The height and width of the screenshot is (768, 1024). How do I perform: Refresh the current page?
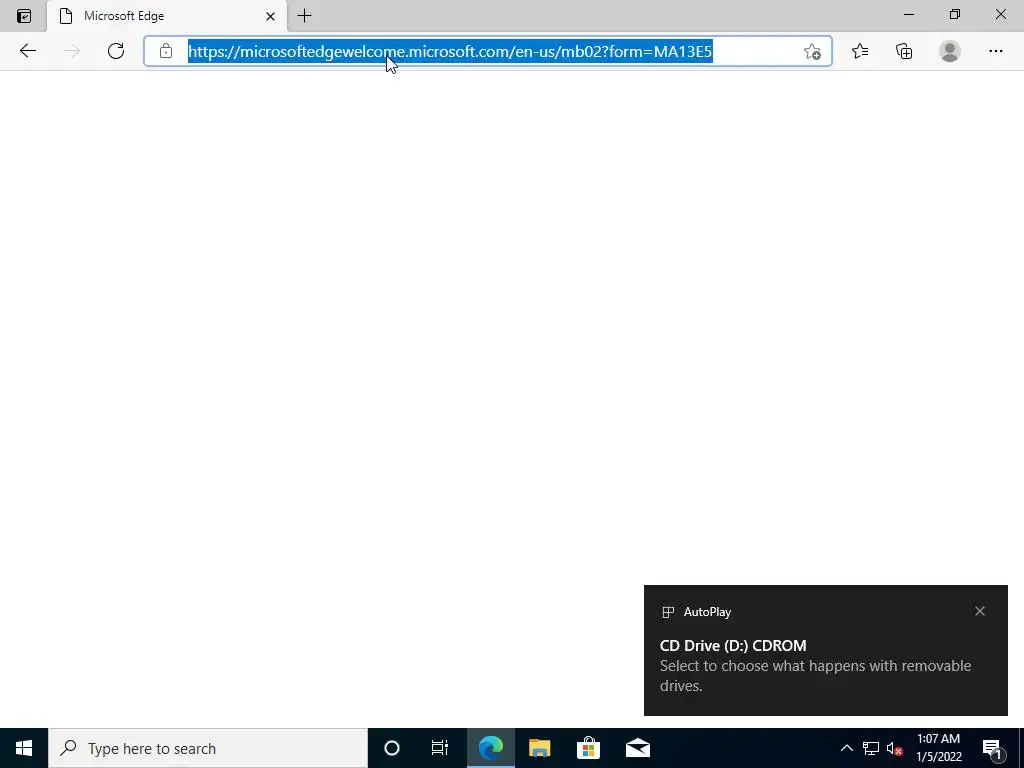coord(116,51)
